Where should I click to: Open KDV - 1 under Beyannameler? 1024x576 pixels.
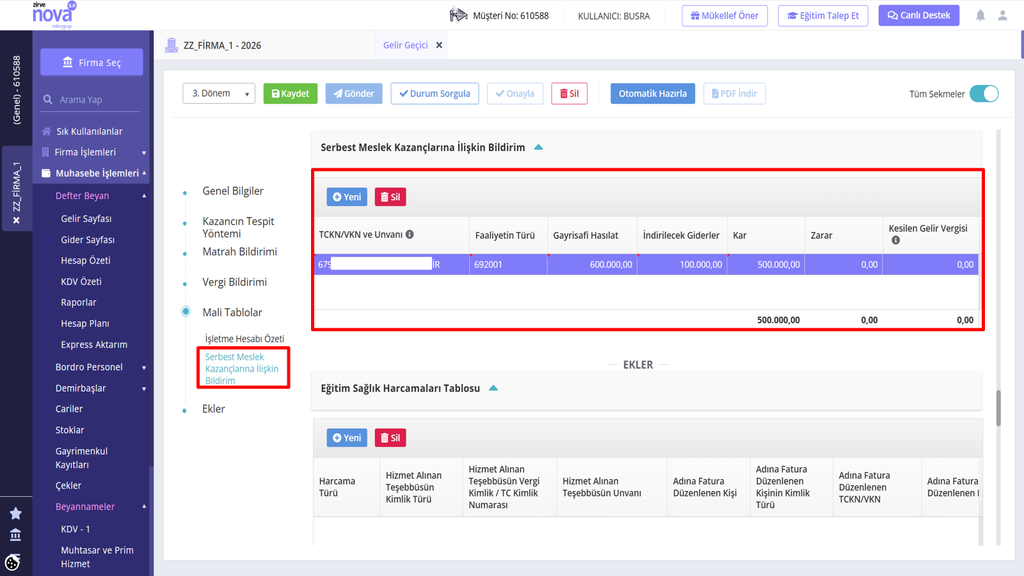click(x=75, y=529)
